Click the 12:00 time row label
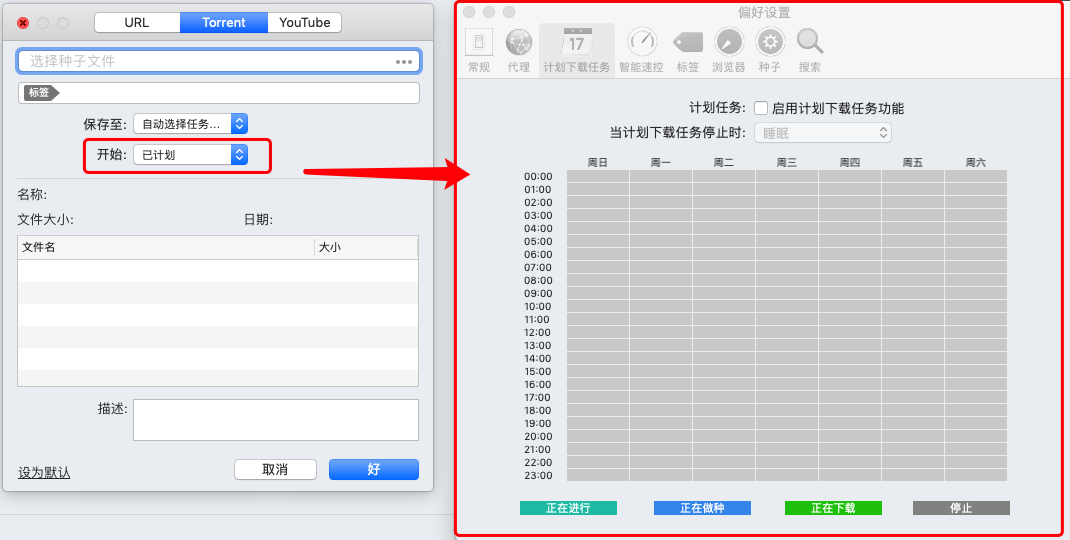Viewport: 1070px width, 540px height. click(x=538, y=332)
